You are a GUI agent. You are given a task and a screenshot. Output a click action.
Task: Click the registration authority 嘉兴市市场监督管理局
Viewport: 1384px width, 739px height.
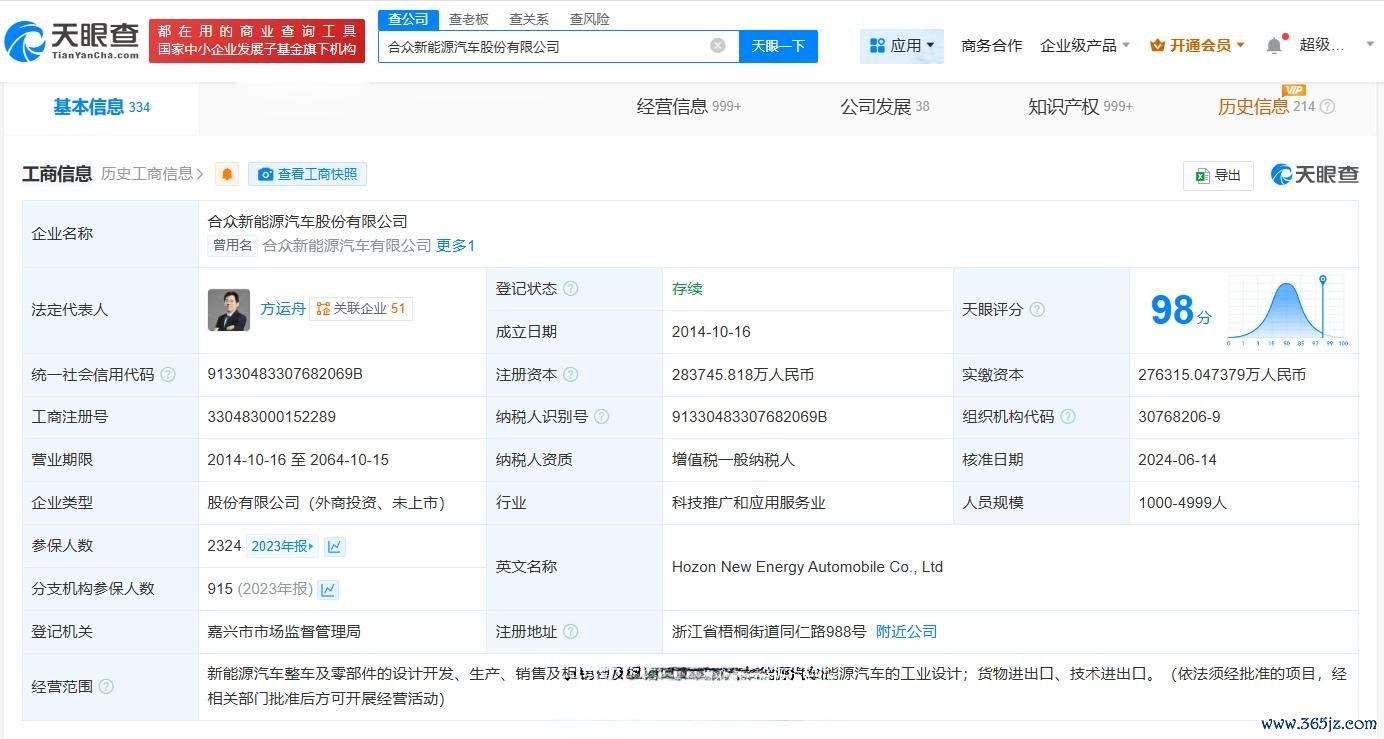point(284,632)
